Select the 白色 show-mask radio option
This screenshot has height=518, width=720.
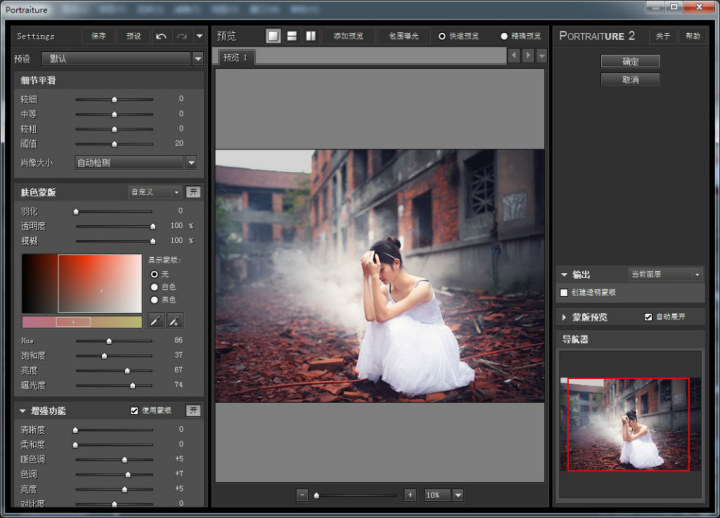(x=154, y=287)
